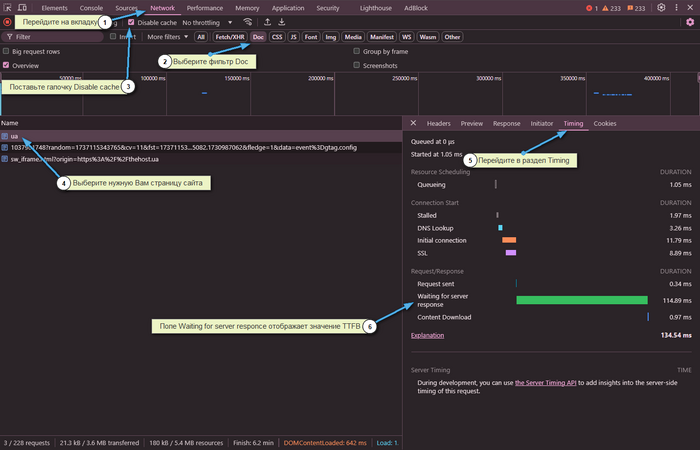This screenshot has height=450, width=700.
Task: Click the green Waiting for server response bar
Action: click(x=582, y=300)
